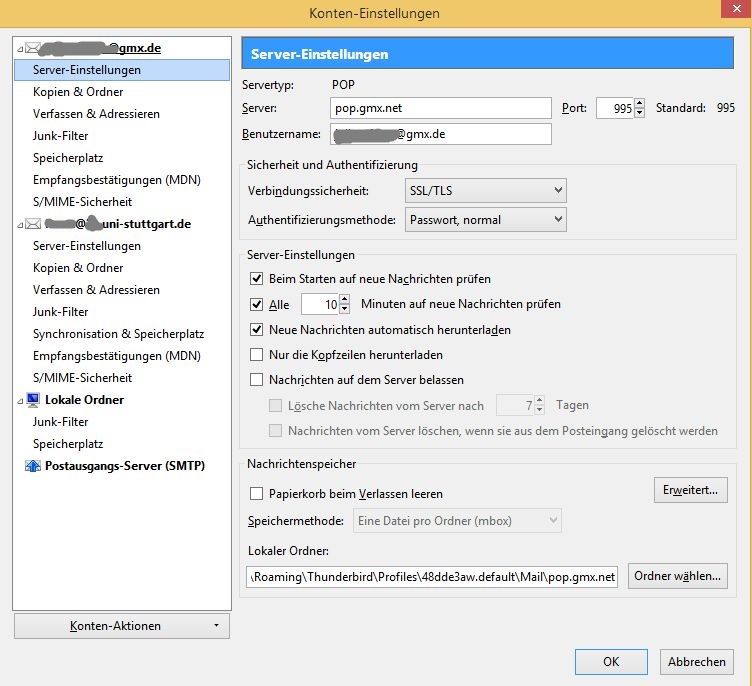Open Empfangsbestätigungen (MDN) under gmx.de
Viewport: 752px width, 686px height.
click(117, 180)
